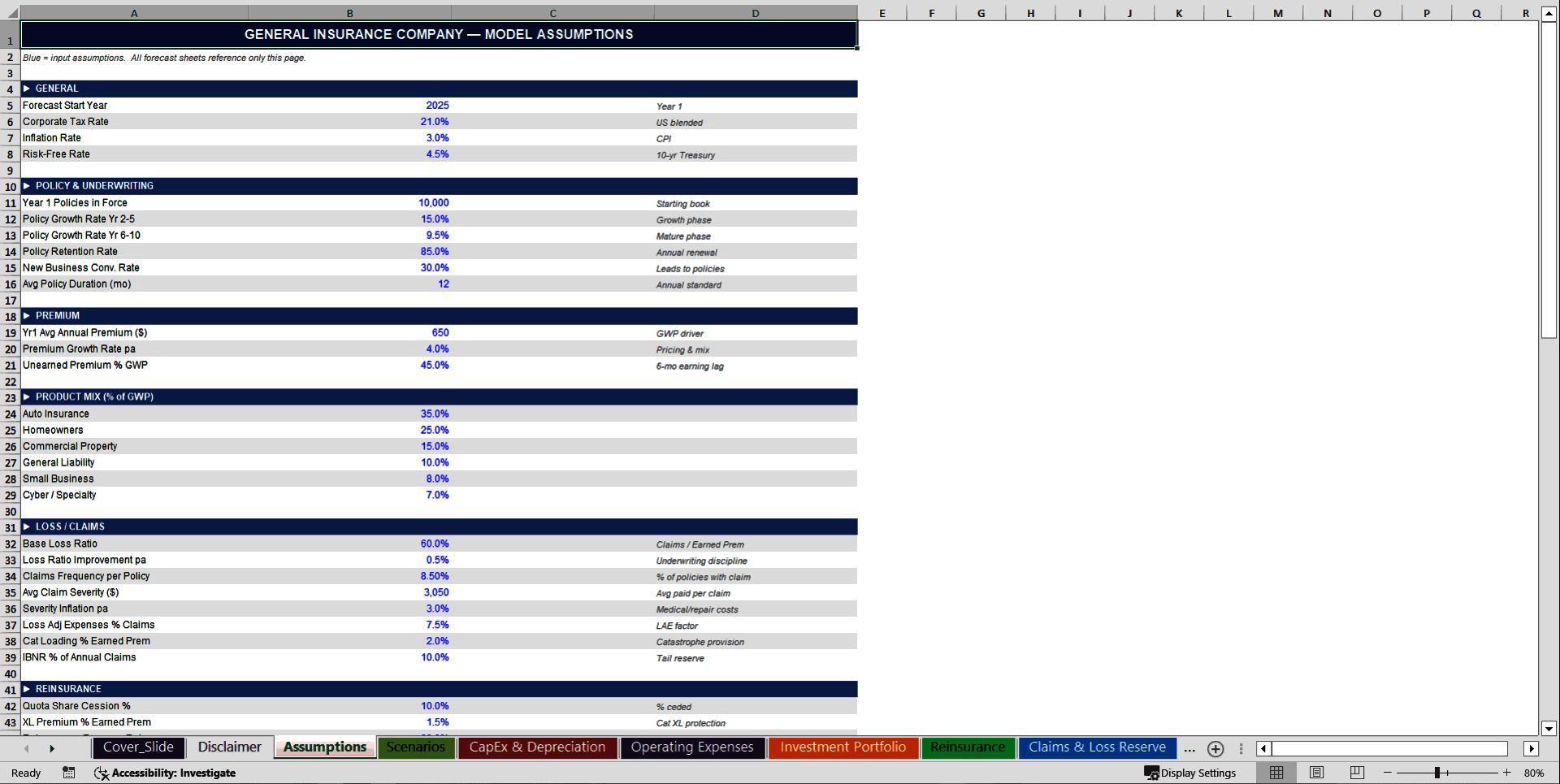1560x784 pixels.
Task: Switch to Page Layout view icon
Action: point(1316,773)
